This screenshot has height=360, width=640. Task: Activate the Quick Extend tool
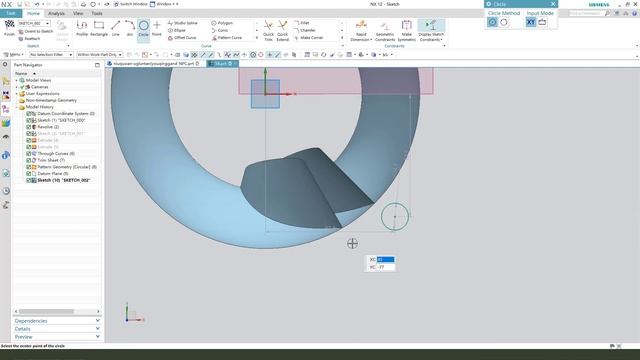click(x=282, y=31)
